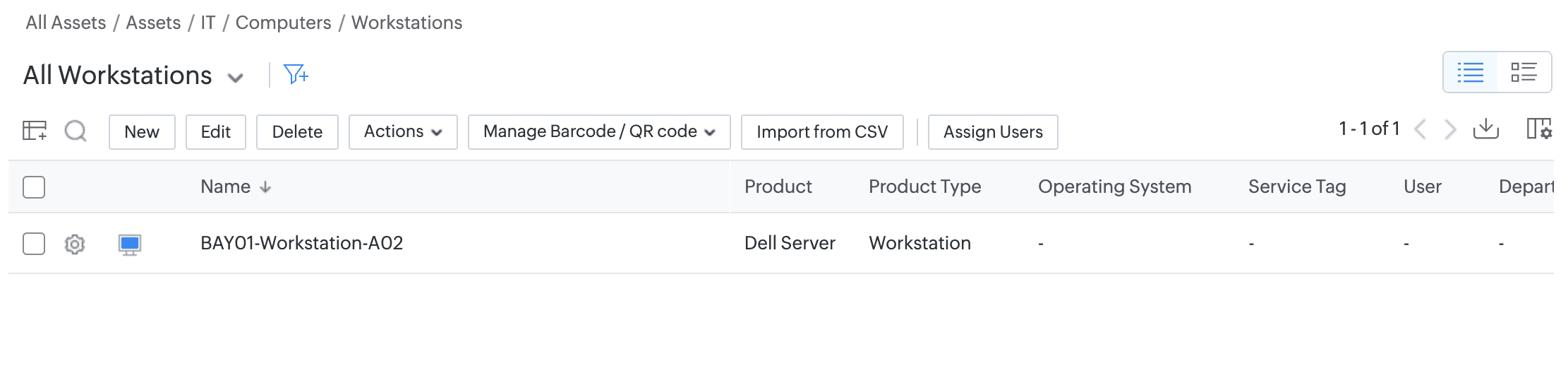Open the column settings icon
Screen dimensions: 1568x373
[1538, 129]
